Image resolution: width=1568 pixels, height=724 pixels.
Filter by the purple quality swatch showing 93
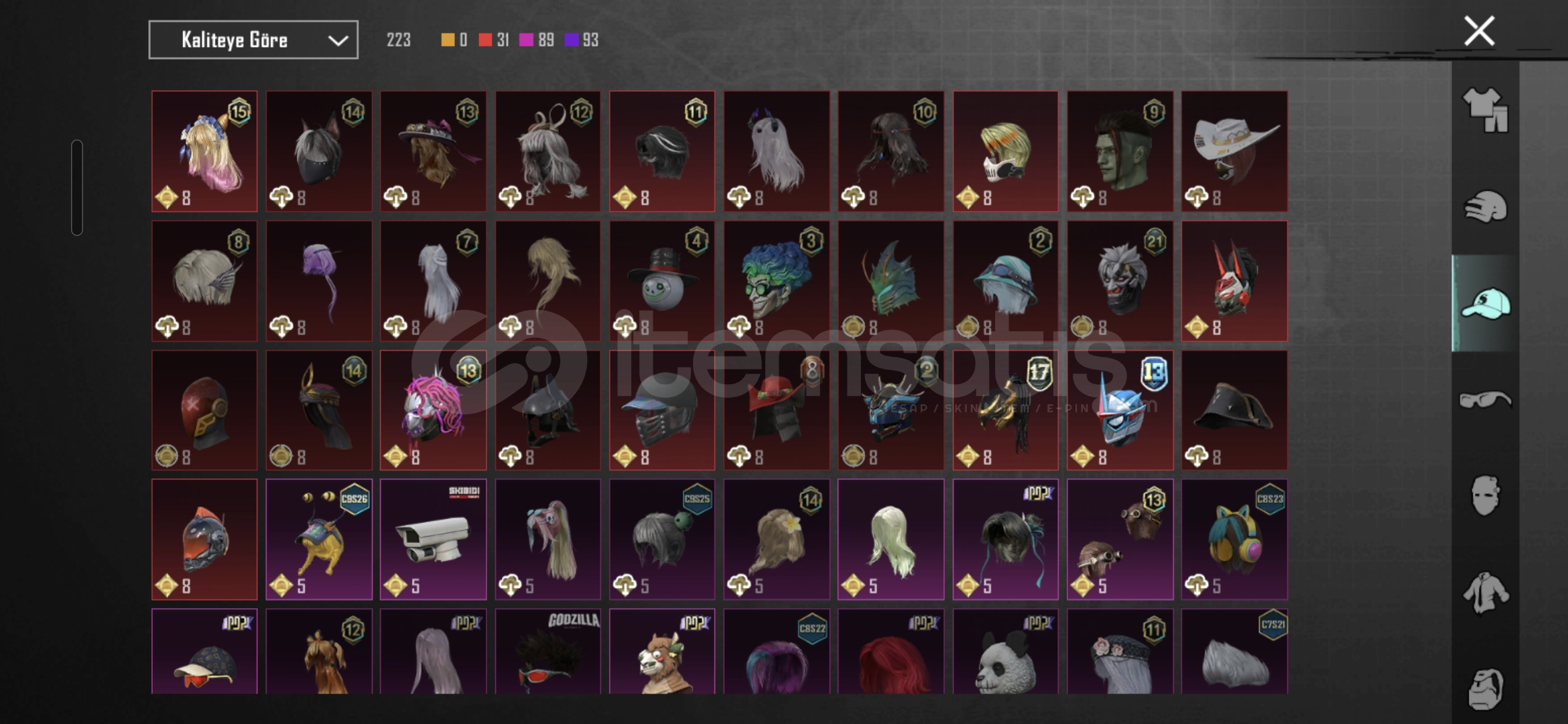point(581,40)
